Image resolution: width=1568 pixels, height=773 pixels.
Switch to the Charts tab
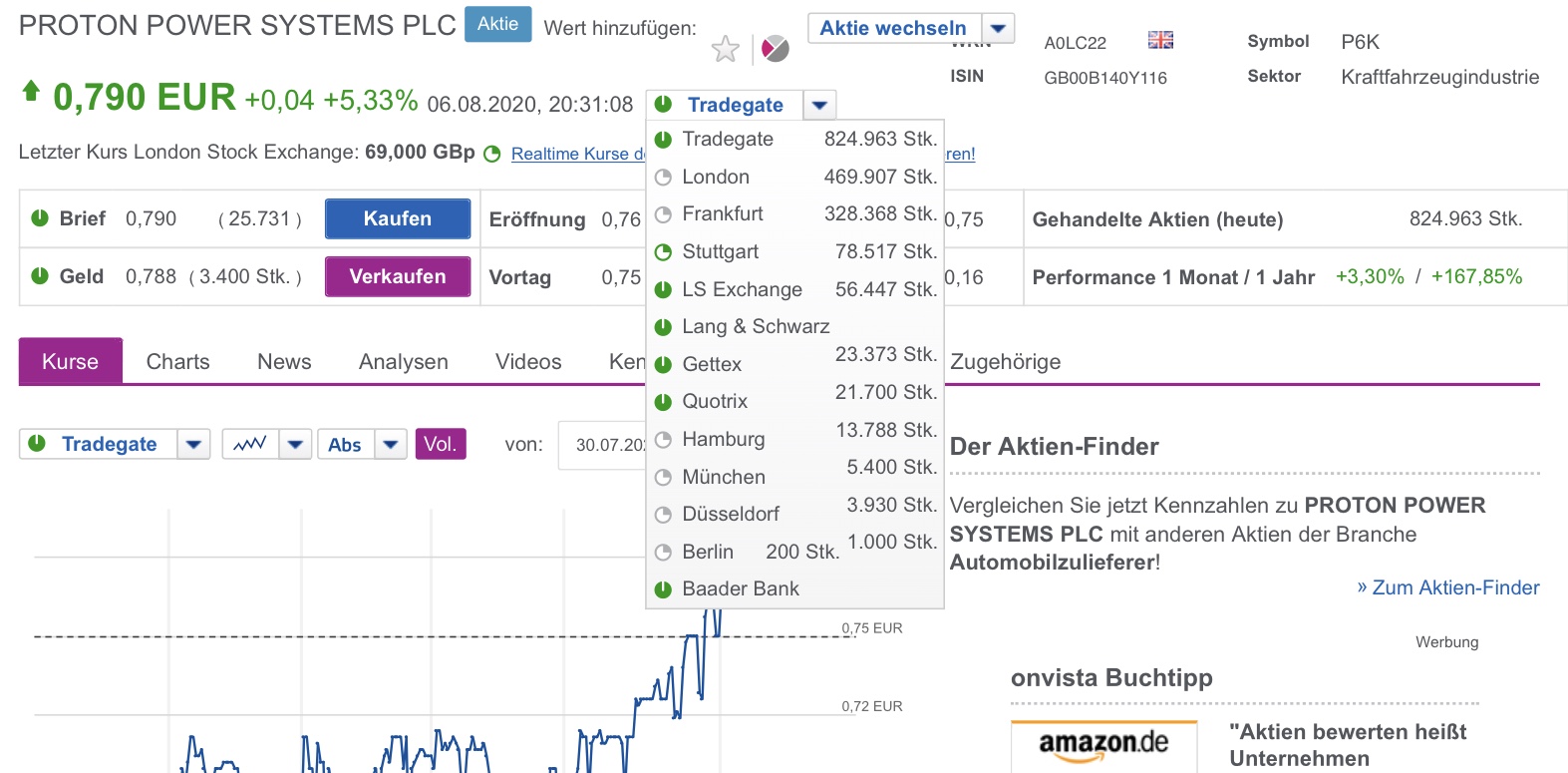[x=178, y=361]
